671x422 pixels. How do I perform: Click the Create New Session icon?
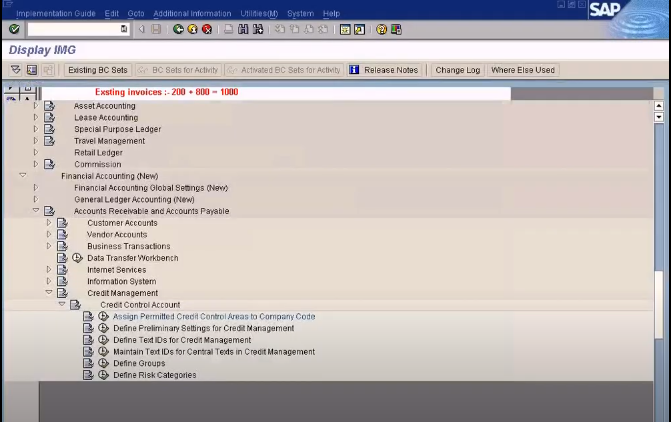click(345, 29)
